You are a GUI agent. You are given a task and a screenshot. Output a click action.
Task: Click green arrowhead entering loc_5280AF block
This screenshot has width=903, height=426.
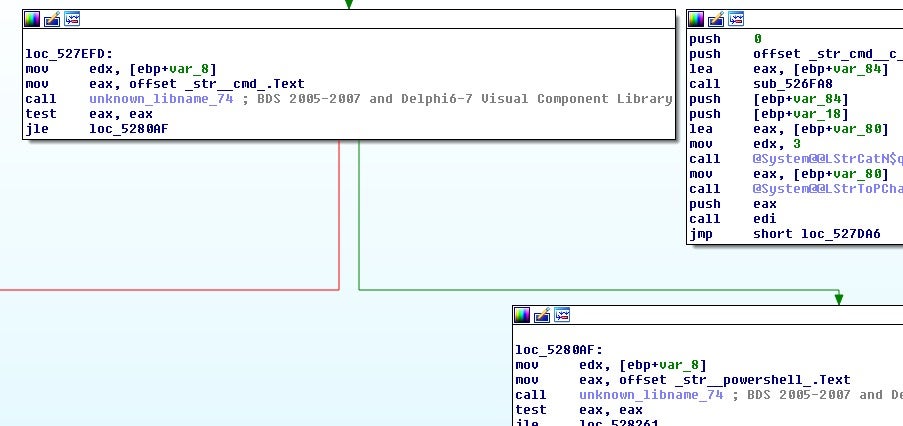pyautogui.click(x=838, y=299)
